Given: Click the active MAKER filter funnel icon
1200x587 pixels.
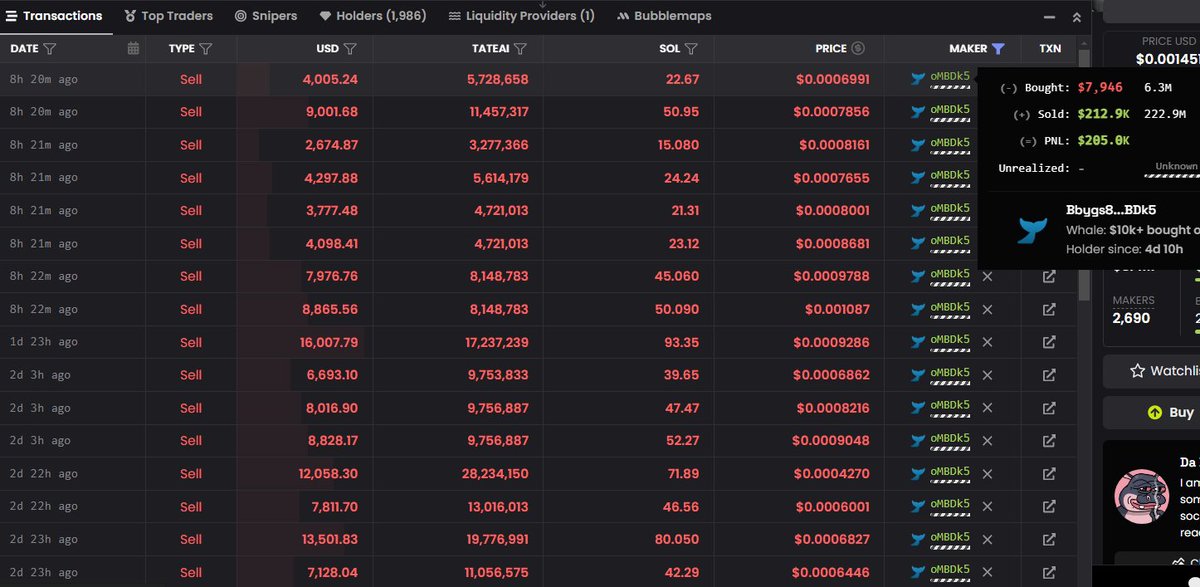Looking at the screenshot, I should tap(997, 48).
